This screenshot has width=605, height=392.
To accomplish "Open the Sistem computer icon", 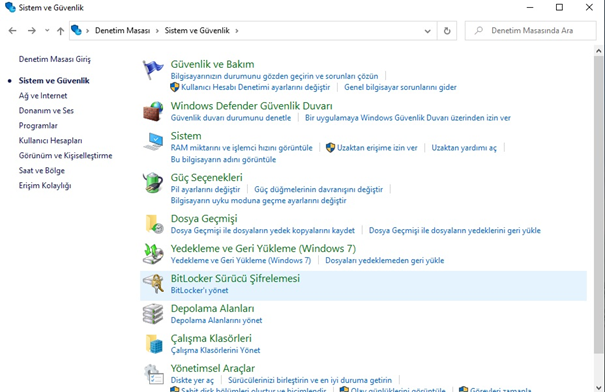I will click(x=153, y=141).
